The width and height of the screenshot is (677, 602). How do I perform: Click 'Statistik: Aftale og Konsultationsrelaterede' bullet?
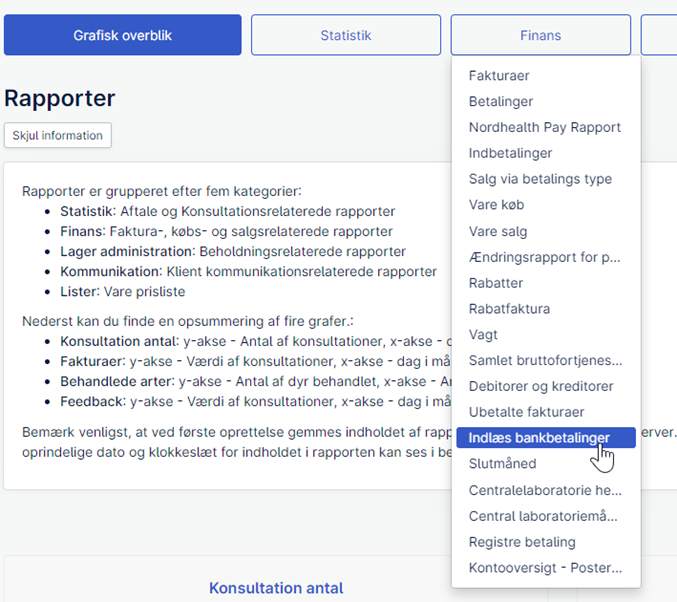click(228, 212)
